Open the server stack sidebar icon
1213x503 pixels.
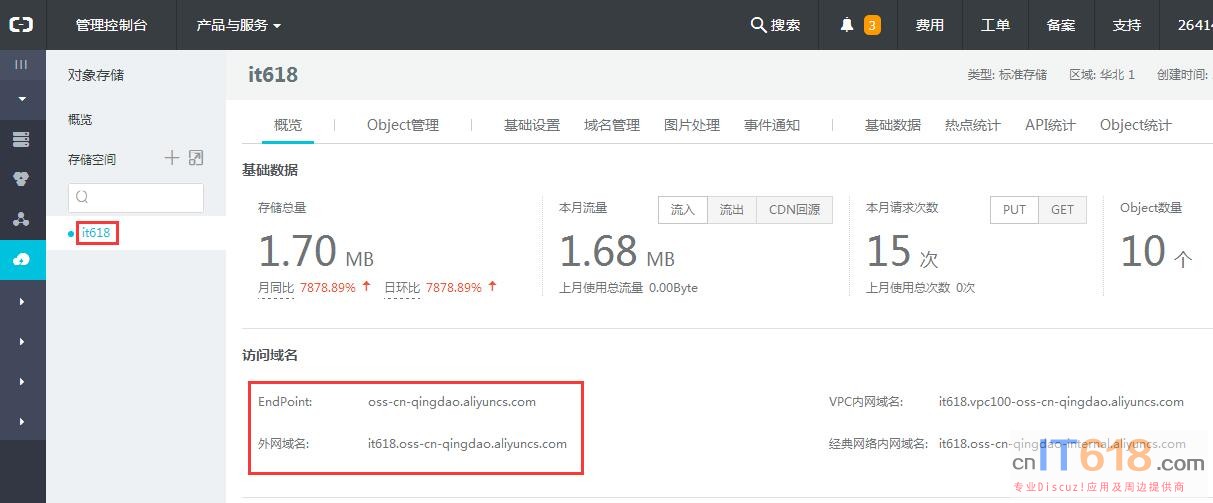click(x=21, y=139)
